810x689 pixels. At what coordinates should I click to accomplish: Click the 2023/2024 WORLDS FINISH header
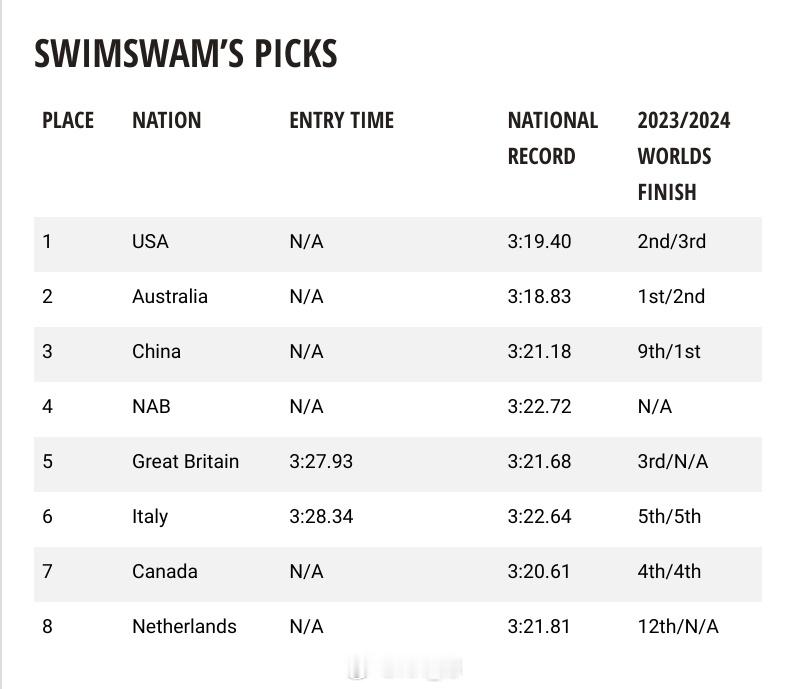[683, 156]
